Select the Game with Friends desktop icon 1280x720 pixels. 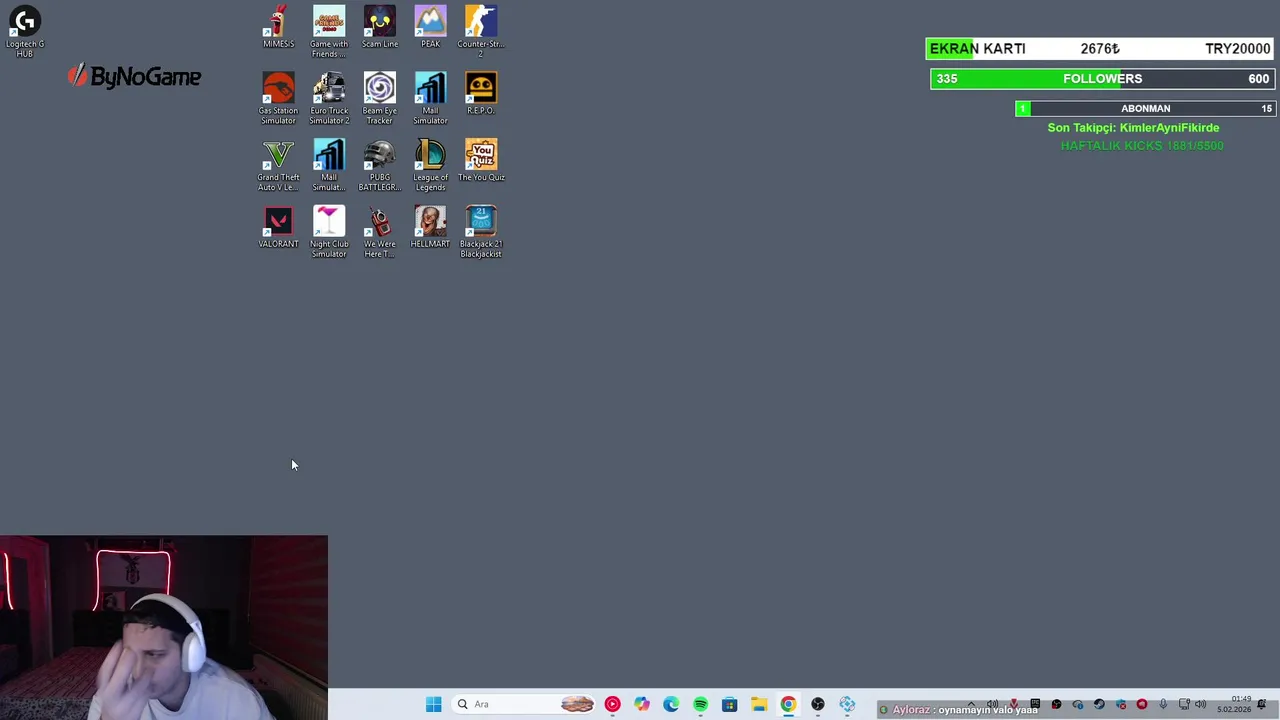[x=329, y=31]
